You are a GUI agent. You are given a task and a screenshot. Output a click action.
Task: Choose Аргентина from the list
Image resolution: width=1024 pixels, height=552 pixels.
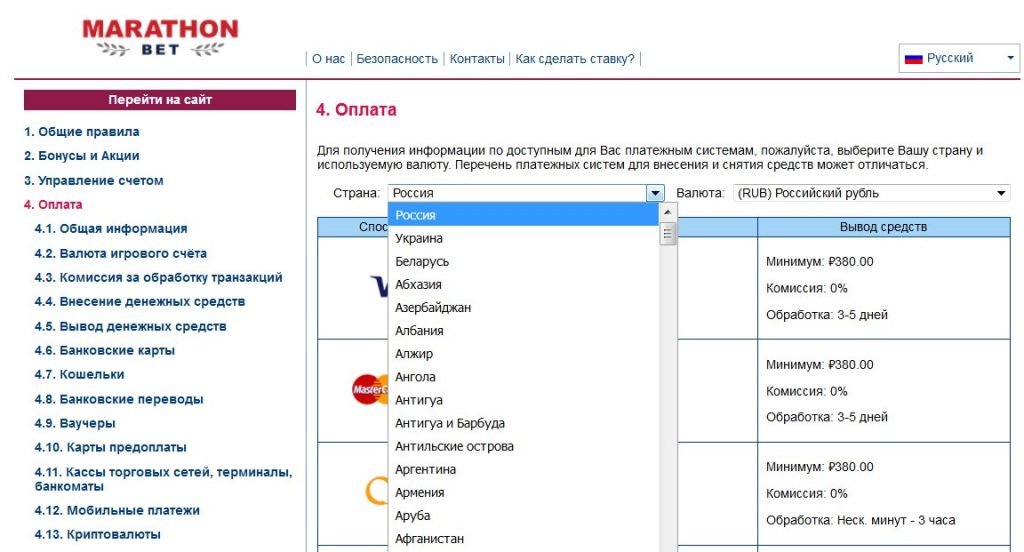tap(523, 470)
